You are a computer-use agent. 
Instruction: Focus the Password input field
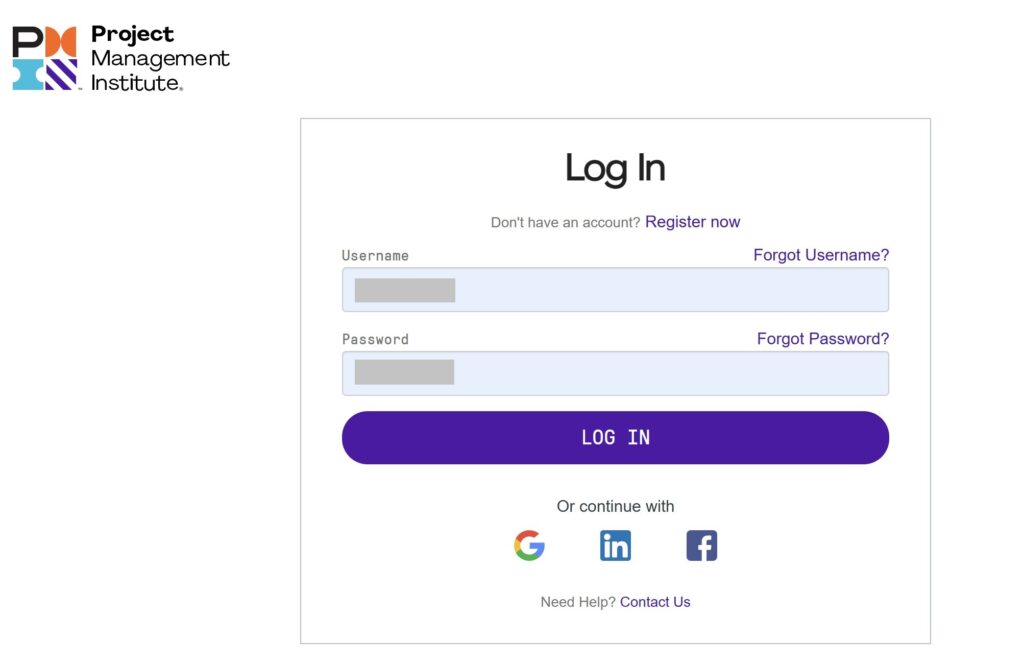click(x=615, y=373)
